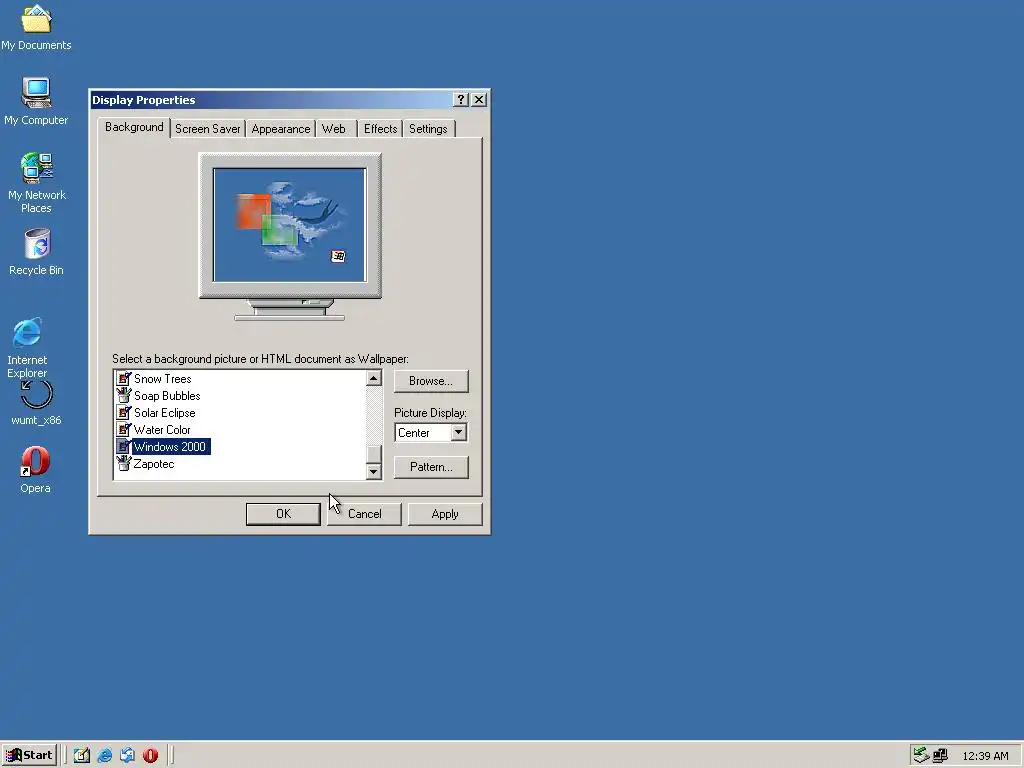Confirm with the OK button
The width and height of the screenshot is (1024, 768).
[283, 514]
